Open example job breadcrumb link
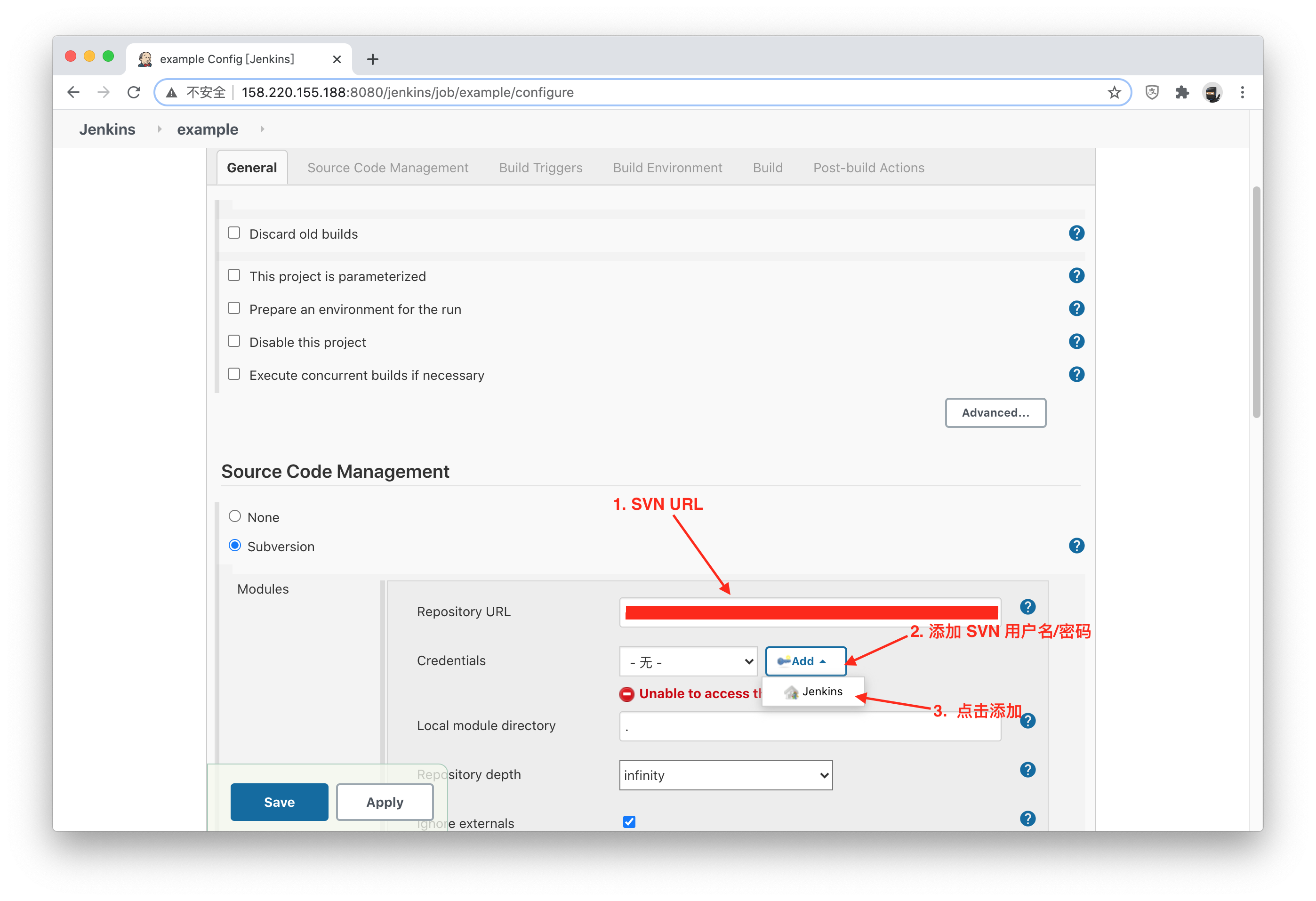The width and height of the screenshot is (1316, 901). point(207,129)
